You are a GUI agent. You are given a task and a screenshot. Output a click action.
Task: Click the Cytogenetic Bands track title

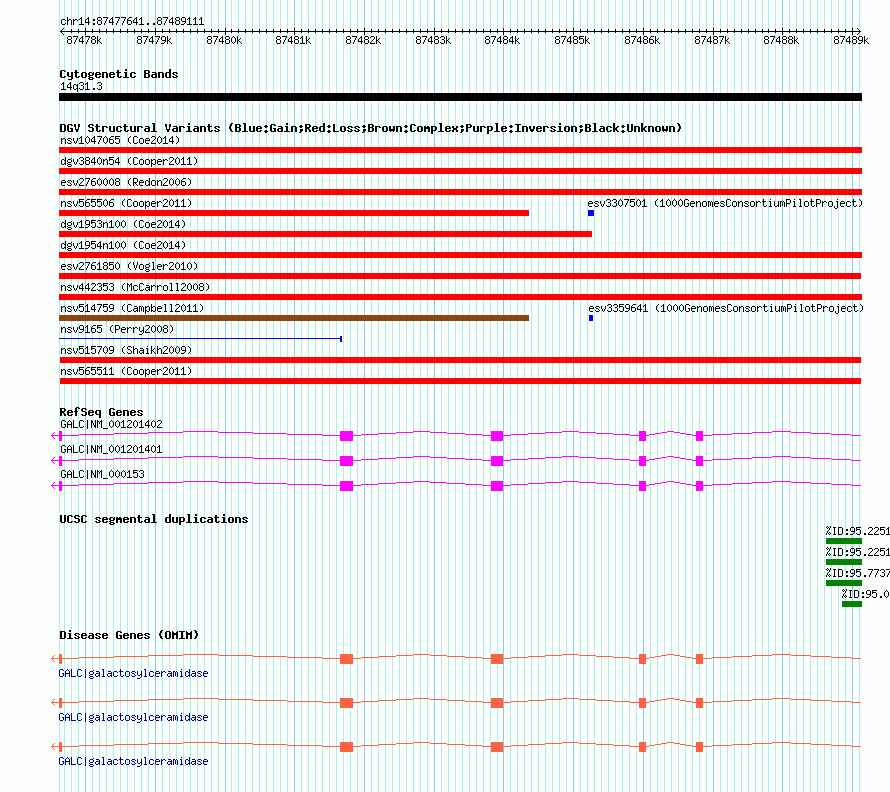(119, 74)
